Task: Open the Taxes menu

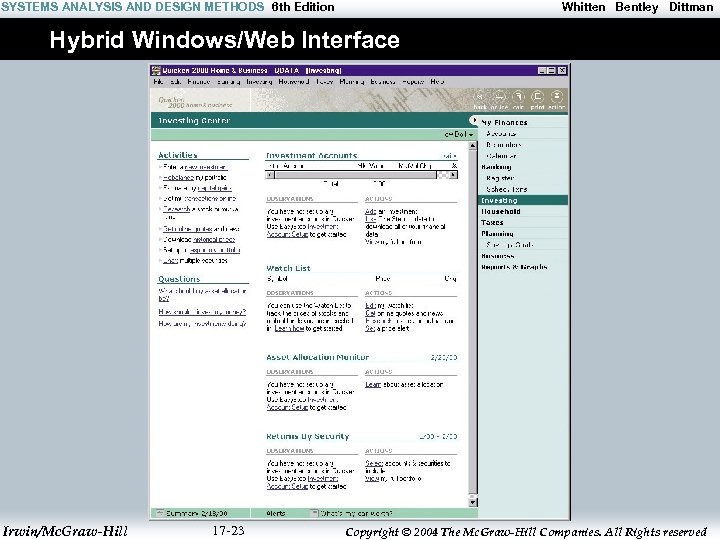Action: [x=324, y=82]
